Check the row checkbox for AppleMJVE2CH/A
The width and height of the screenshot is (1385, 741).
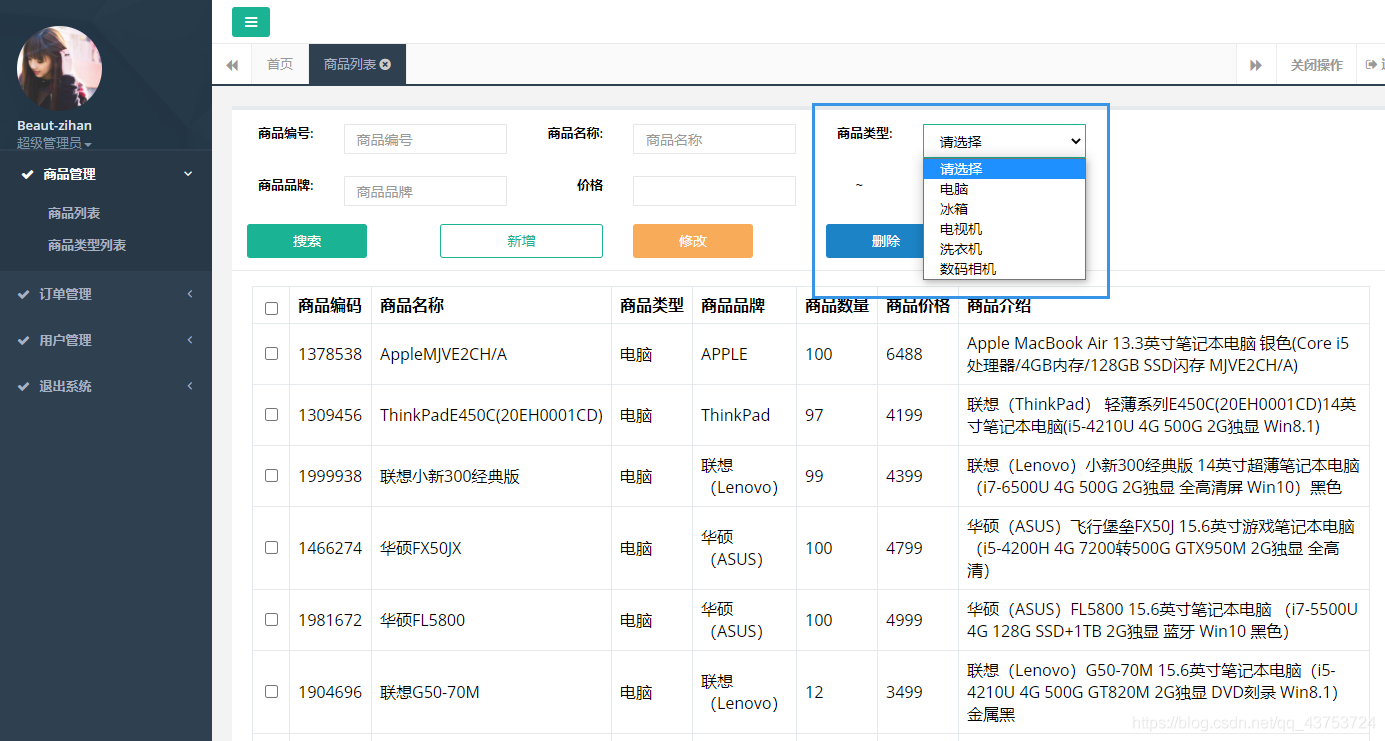click(271, 354)
